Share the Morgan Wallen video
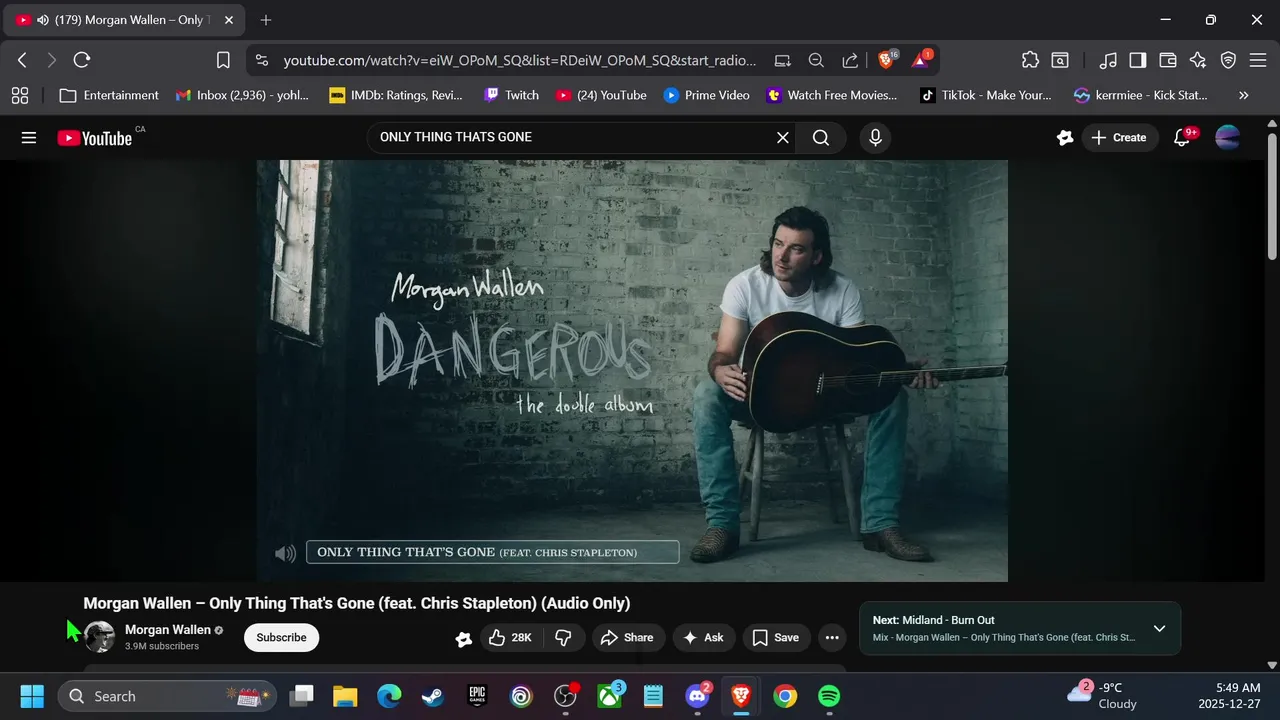This screenshot has height=720, width=1280. (x=627, y=638)
